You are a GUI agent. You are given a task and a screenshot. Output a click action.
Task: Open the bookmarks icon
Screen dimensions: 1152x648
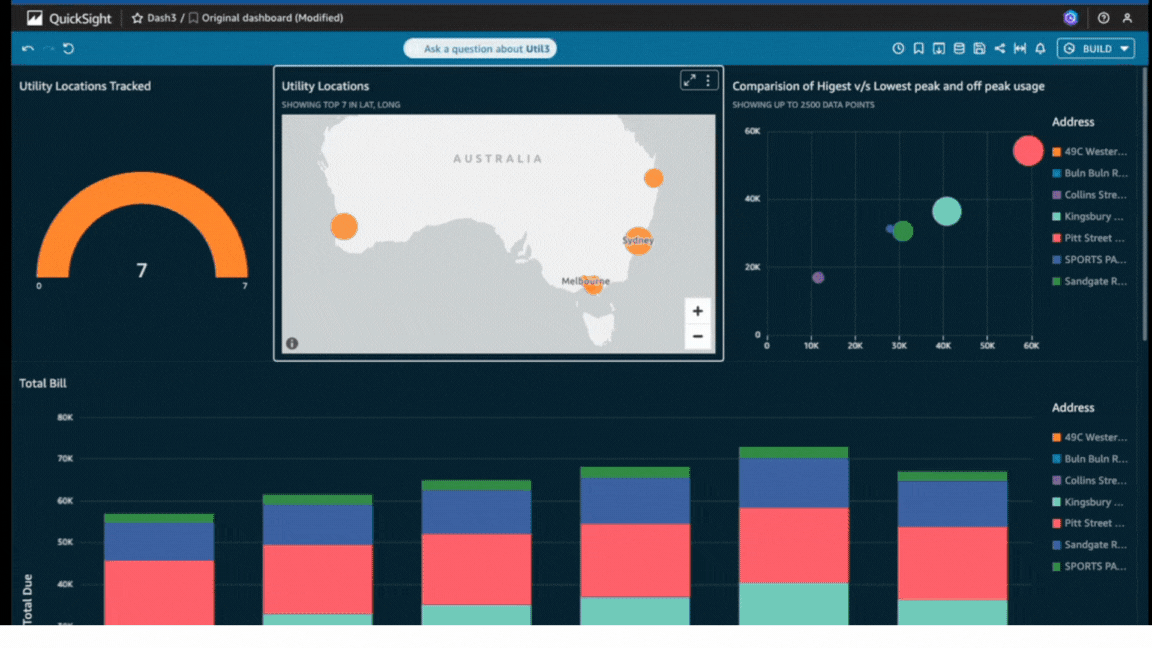(x=918, y=48)
